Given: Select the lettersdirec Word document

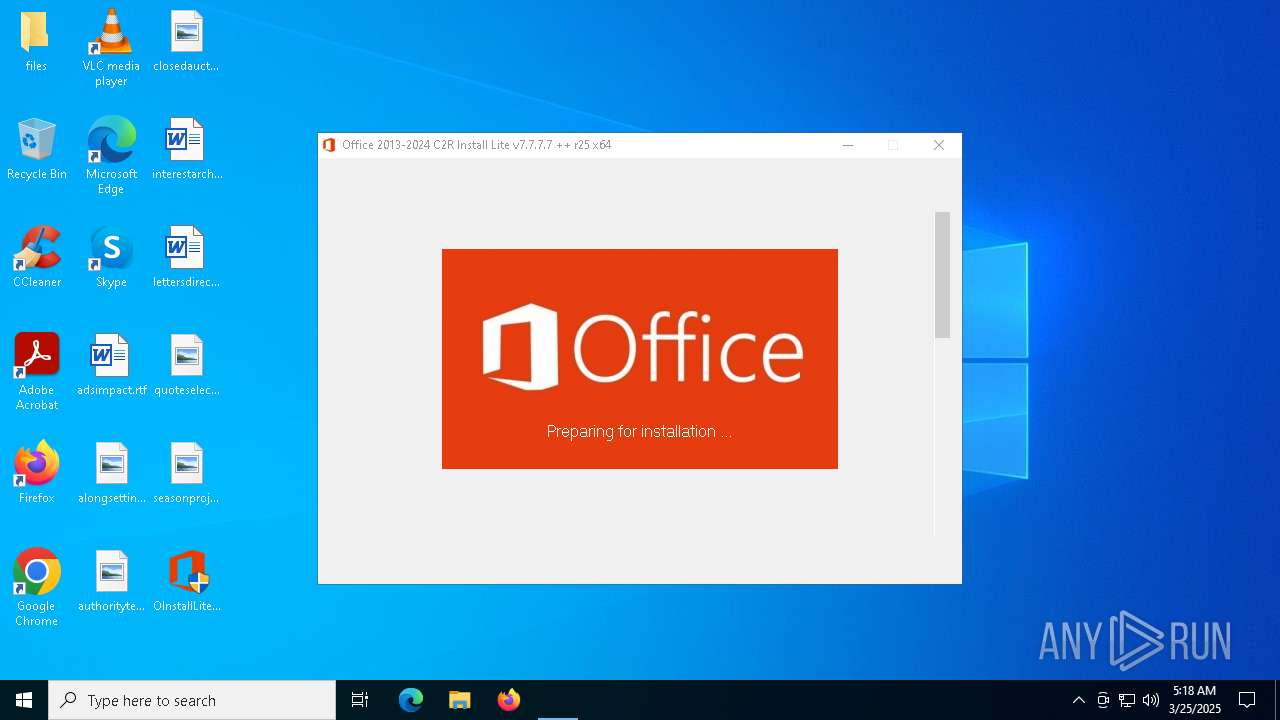Looking at the screenshot, I should tap(186, 256).
